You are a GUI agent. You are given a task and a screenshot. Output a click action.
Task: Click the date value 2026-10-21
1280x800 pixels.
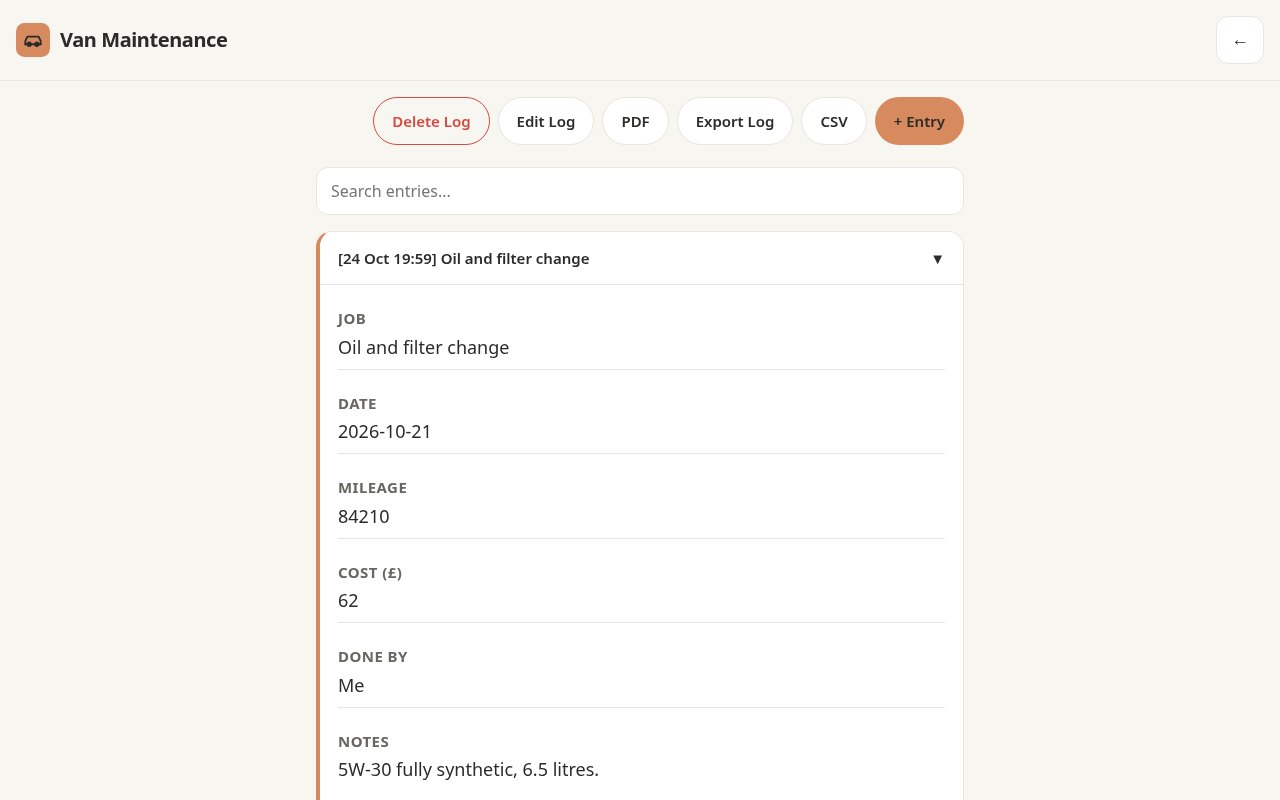coord(385,432)
